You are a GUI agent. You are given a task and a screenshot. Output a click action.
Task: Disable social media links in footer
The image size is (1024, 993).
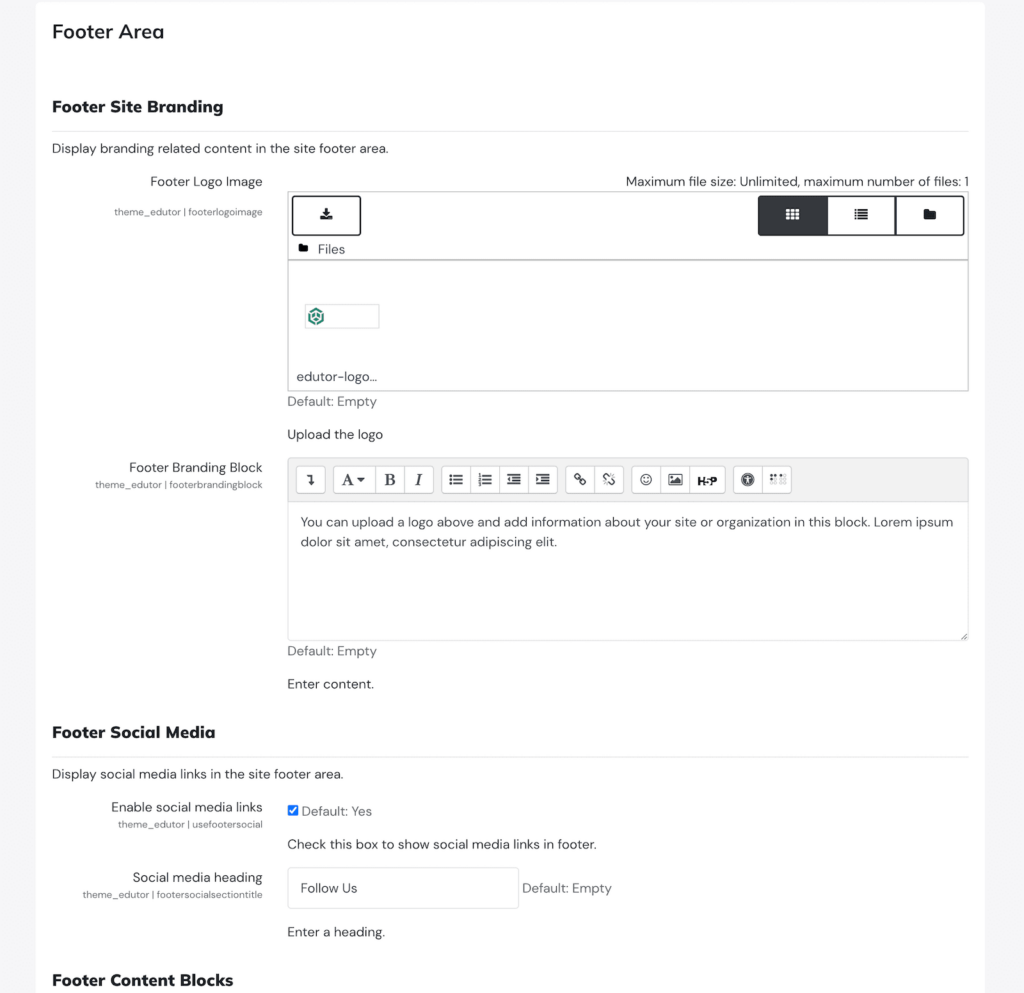click(x=292, y=810)
